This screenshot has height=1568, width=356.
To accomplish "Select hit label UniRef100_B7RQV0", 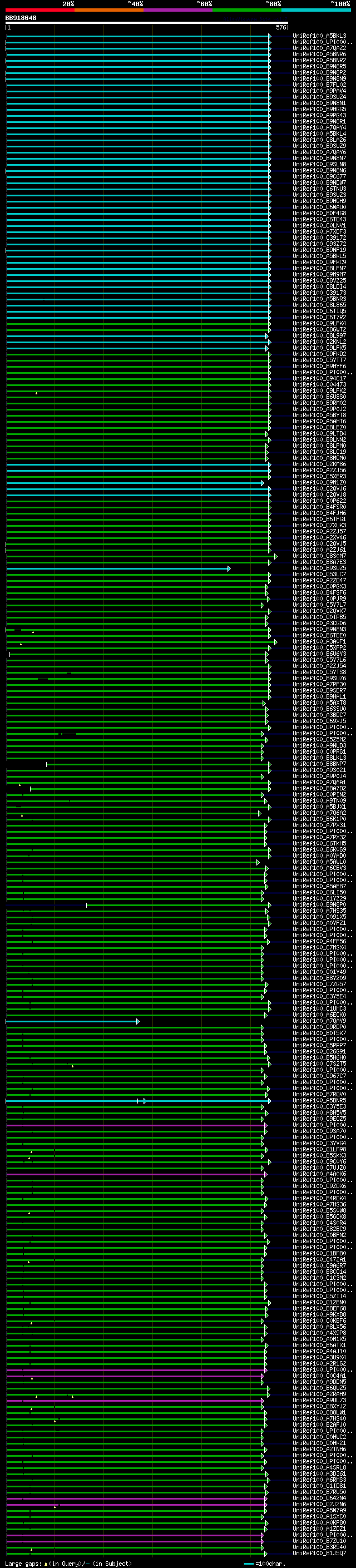I will tap(319, 1095).
